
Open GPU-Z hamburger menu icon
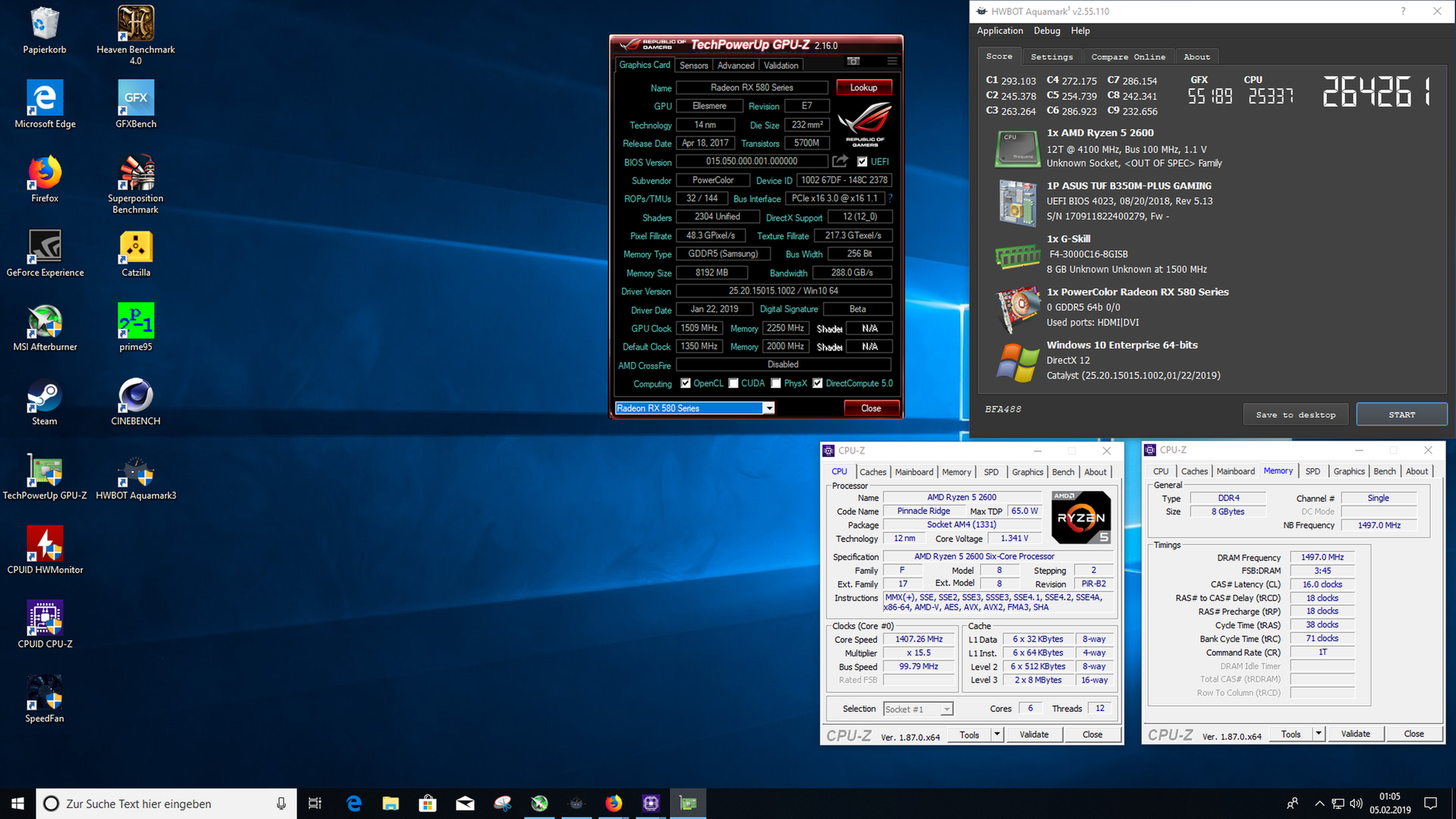(892, 61)
